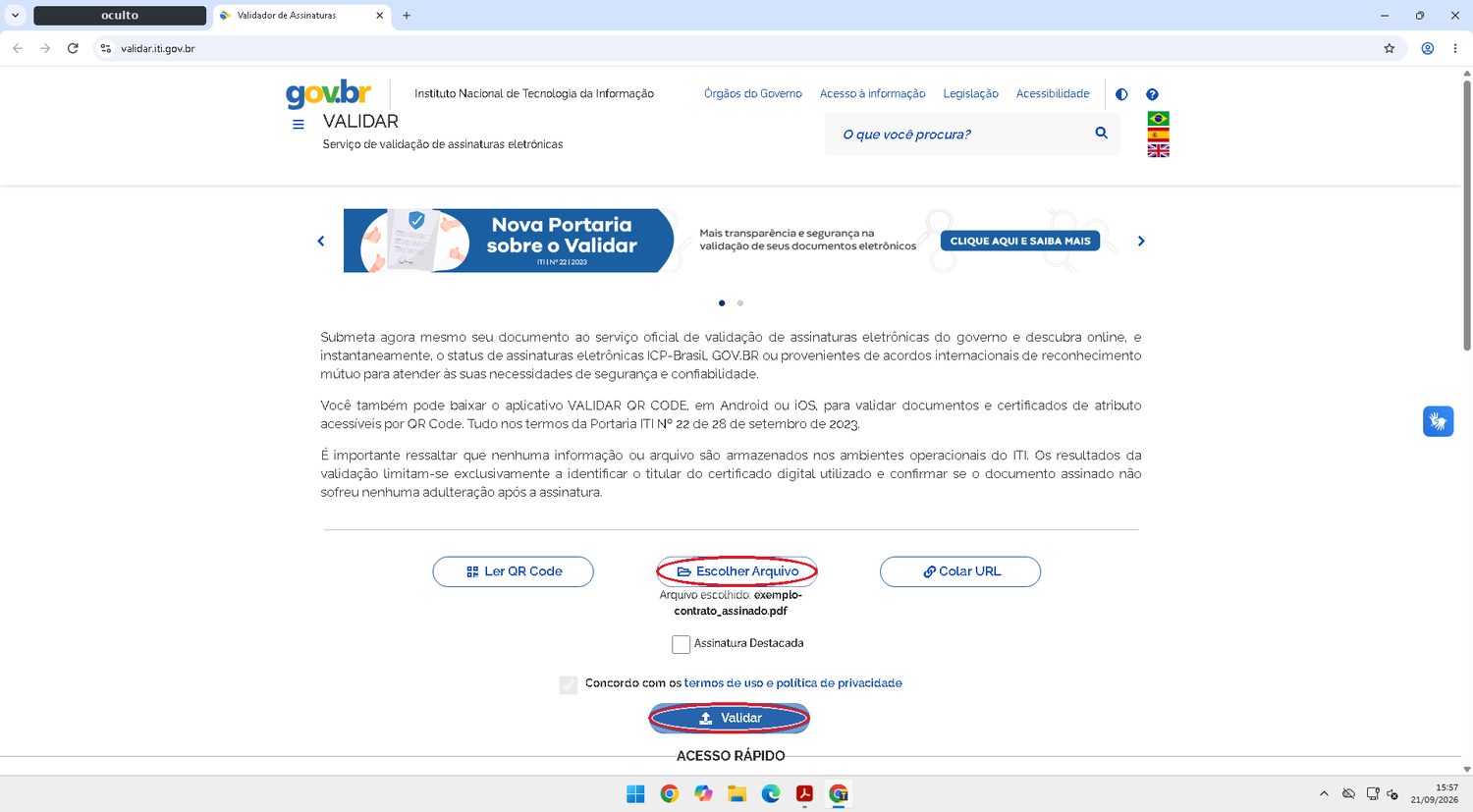
Task: Switch to the oculto browser tab
Action: [120, 16]
